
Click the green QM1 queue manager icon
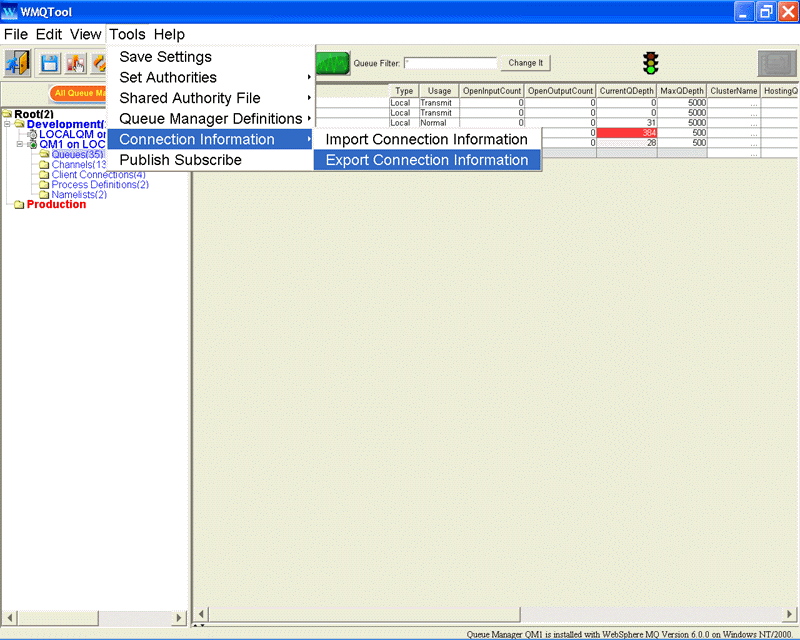coord(32,144)
